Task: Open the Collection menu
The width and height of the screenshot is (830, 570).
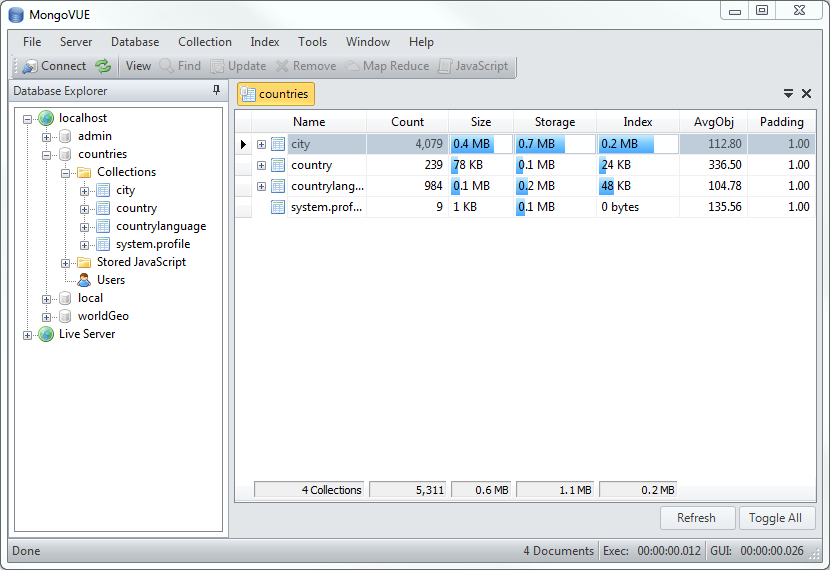Action: pyautogui.click(x=205, y=42)
